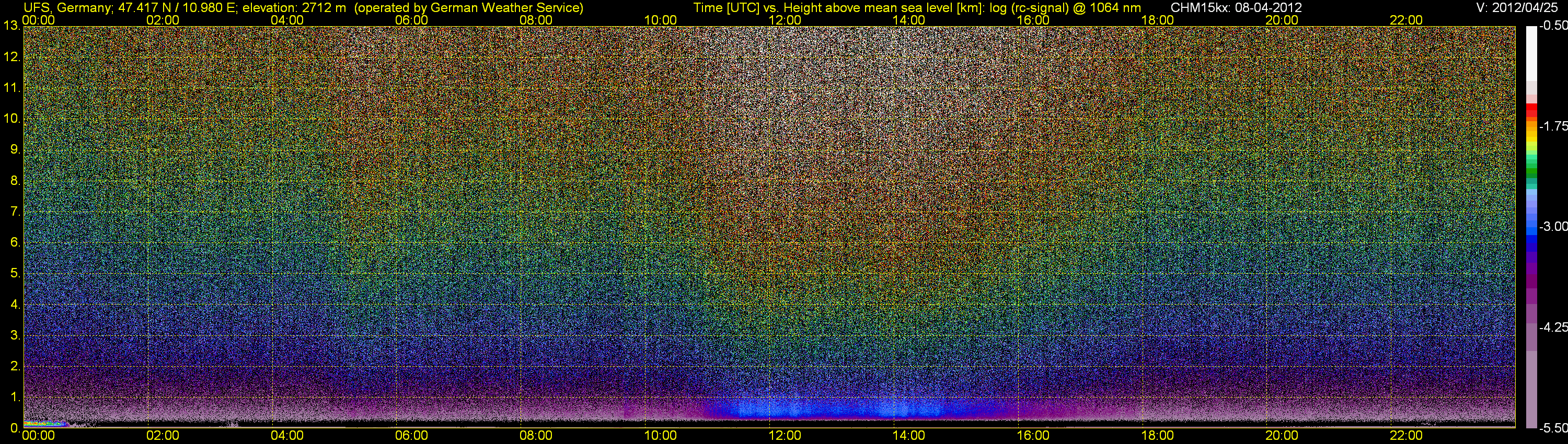Select the 22:00 marker on top axis
This screenshot has width=1568, height=444.
[x=1405, y=20]
